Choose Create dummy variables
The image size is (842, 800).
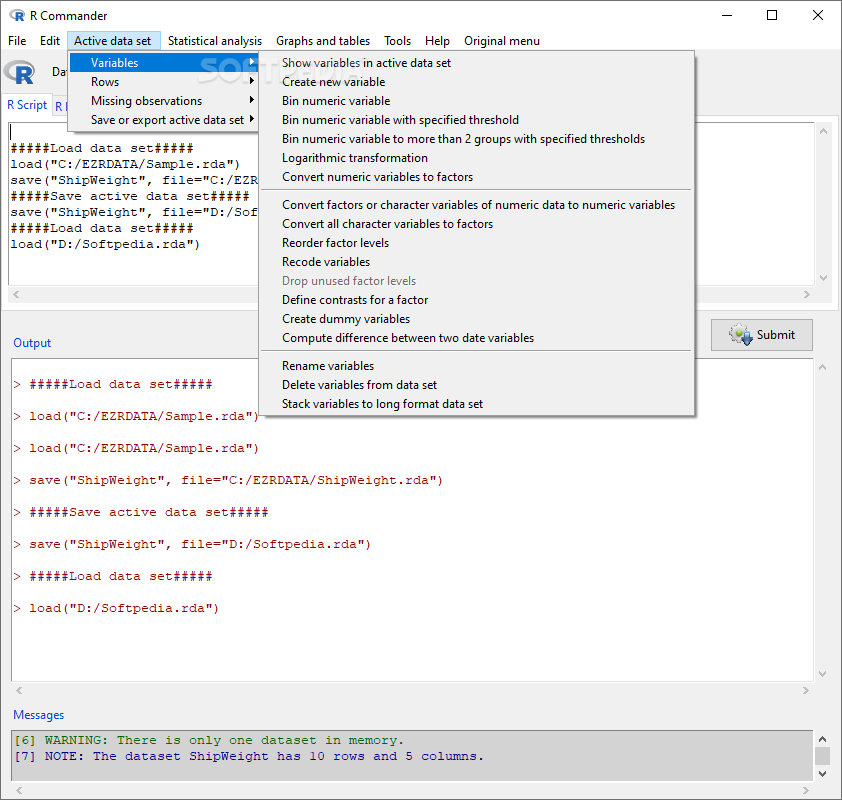pyautogui.click(x=477, y=319)
